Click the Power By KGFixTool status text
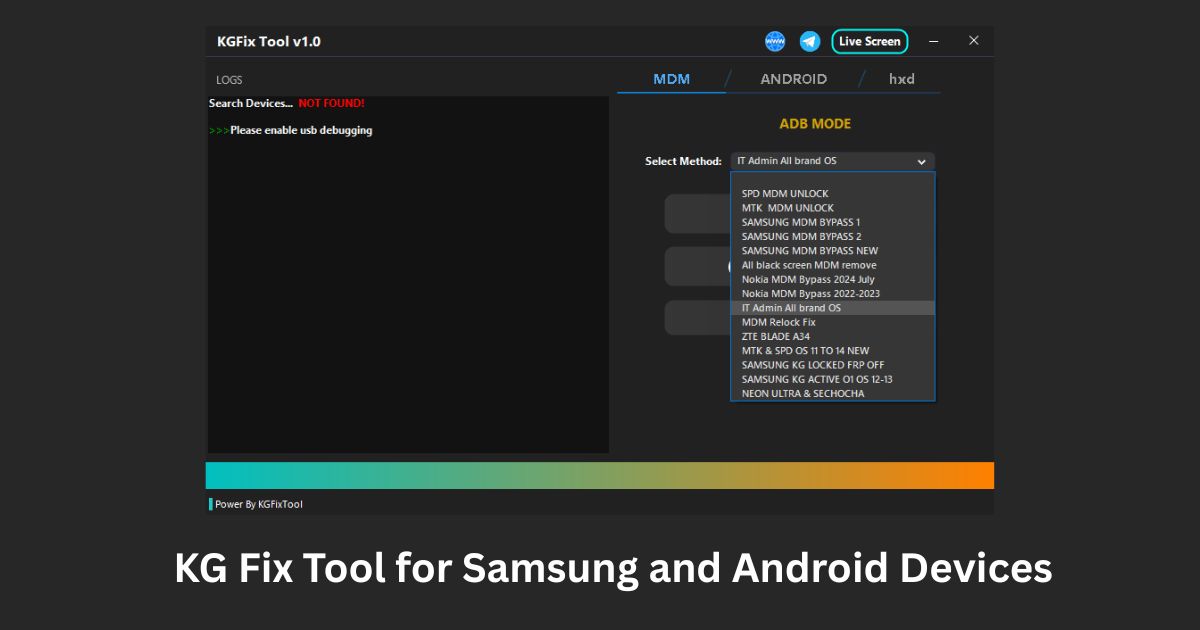Viewport: 1200px width, 630px height. tap(259, 504)
